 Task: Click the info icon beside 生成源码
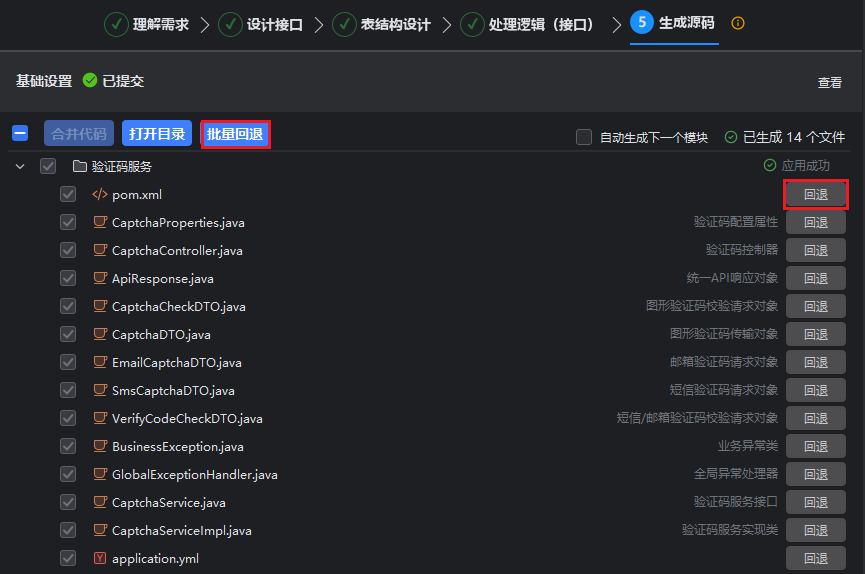pos(738,23)
